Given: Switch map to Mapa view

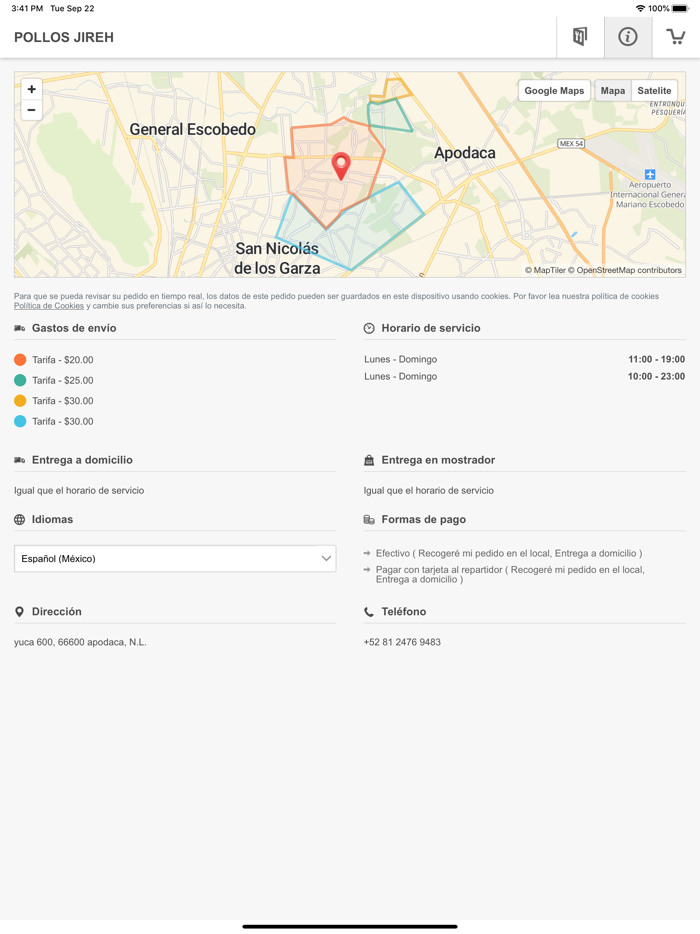Looking at the screenshot, I should pos(612,91).
